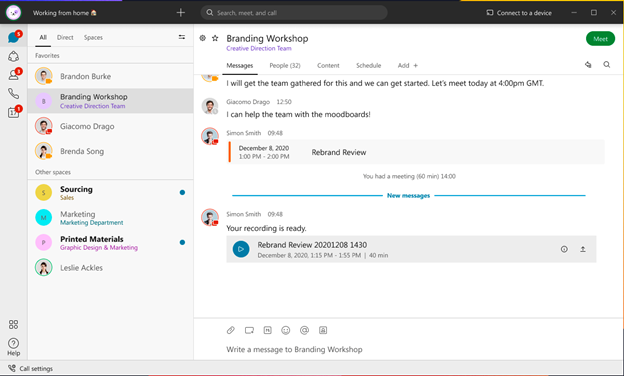Open the threads reply icon in header
Viewport: 624px width, 376px height.
[588, 64]
